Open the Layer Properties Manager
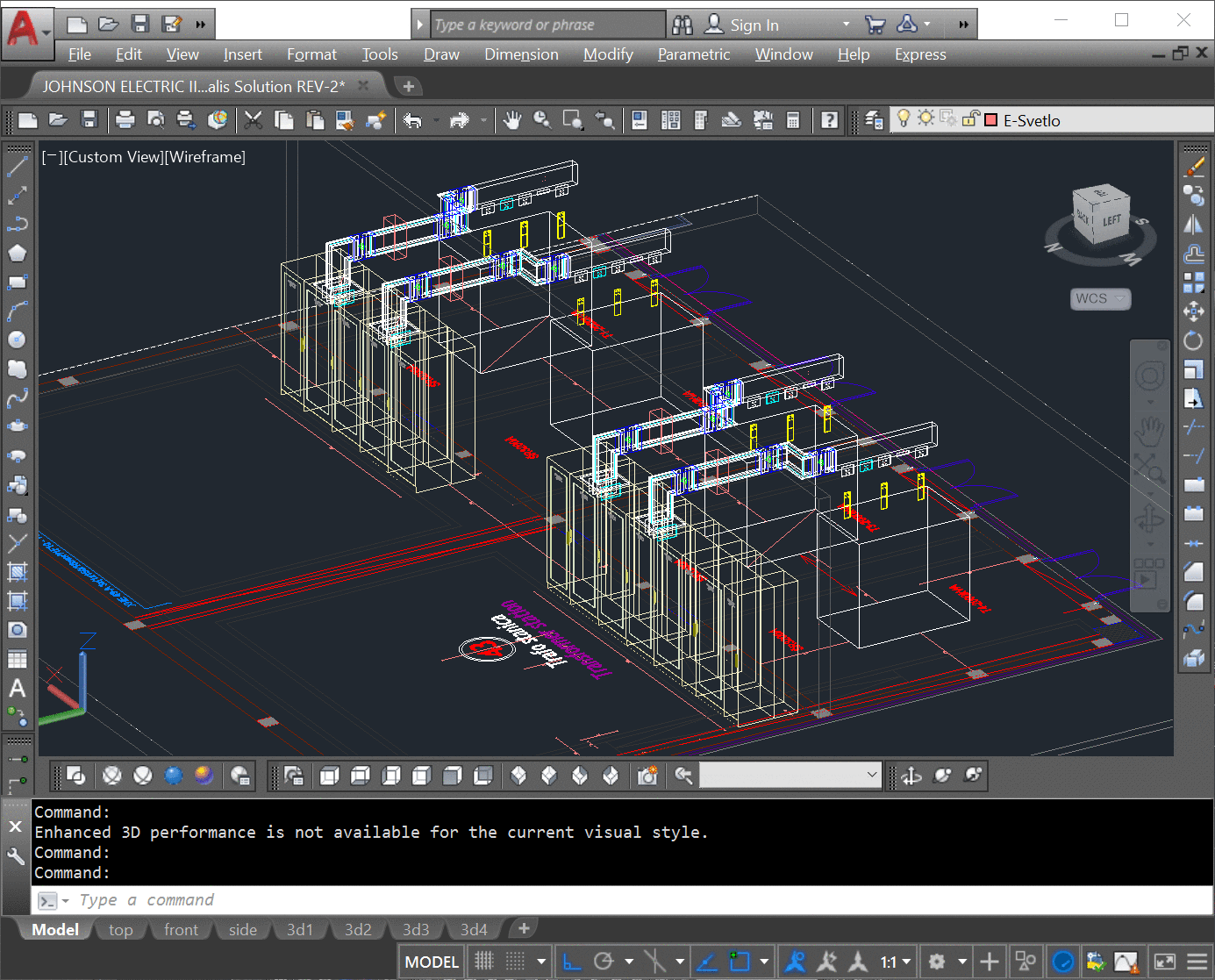 tap(874, 120)
